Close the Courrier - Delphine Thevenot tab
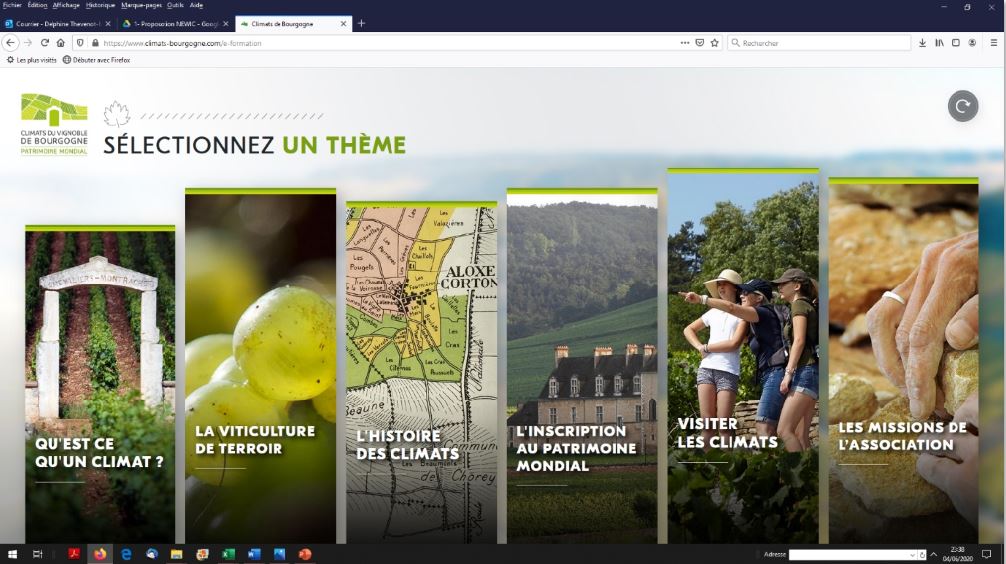Screen dimensions: 1006x564 (x=108, y=24)
